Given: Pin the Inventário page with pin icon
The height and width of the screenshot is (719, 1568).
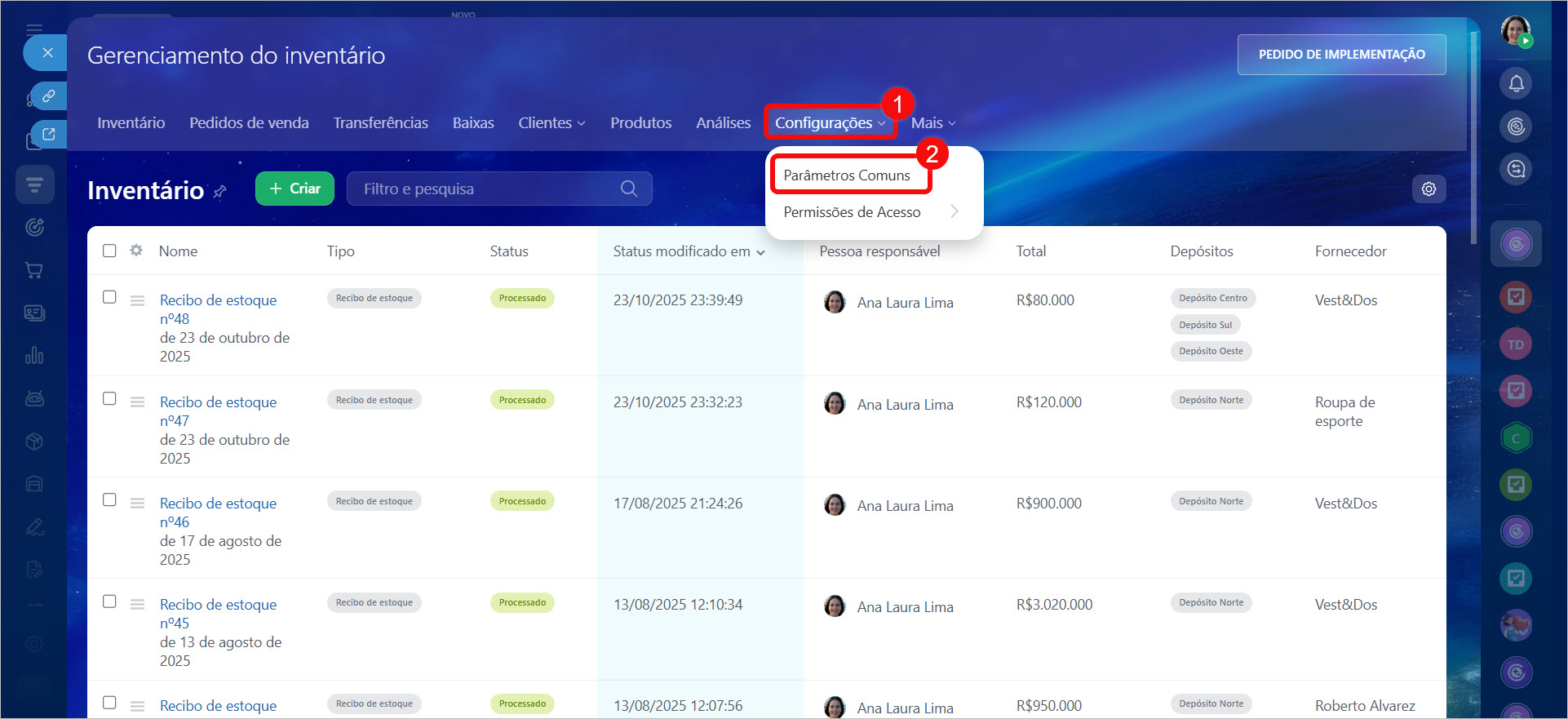Looking at the screenshot, I should [x=219, y=192].
